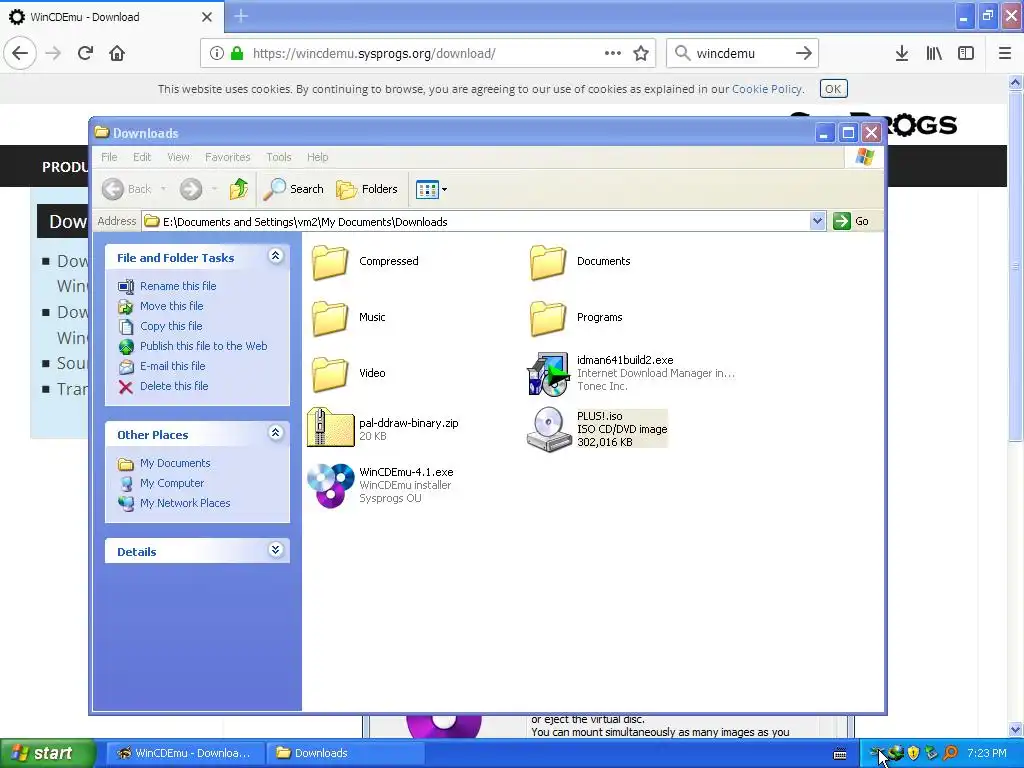Viewport: 1024px width, 768px height.
Task: Select the pal-ddraw-binary.zip archive icon
Action: 330,428
